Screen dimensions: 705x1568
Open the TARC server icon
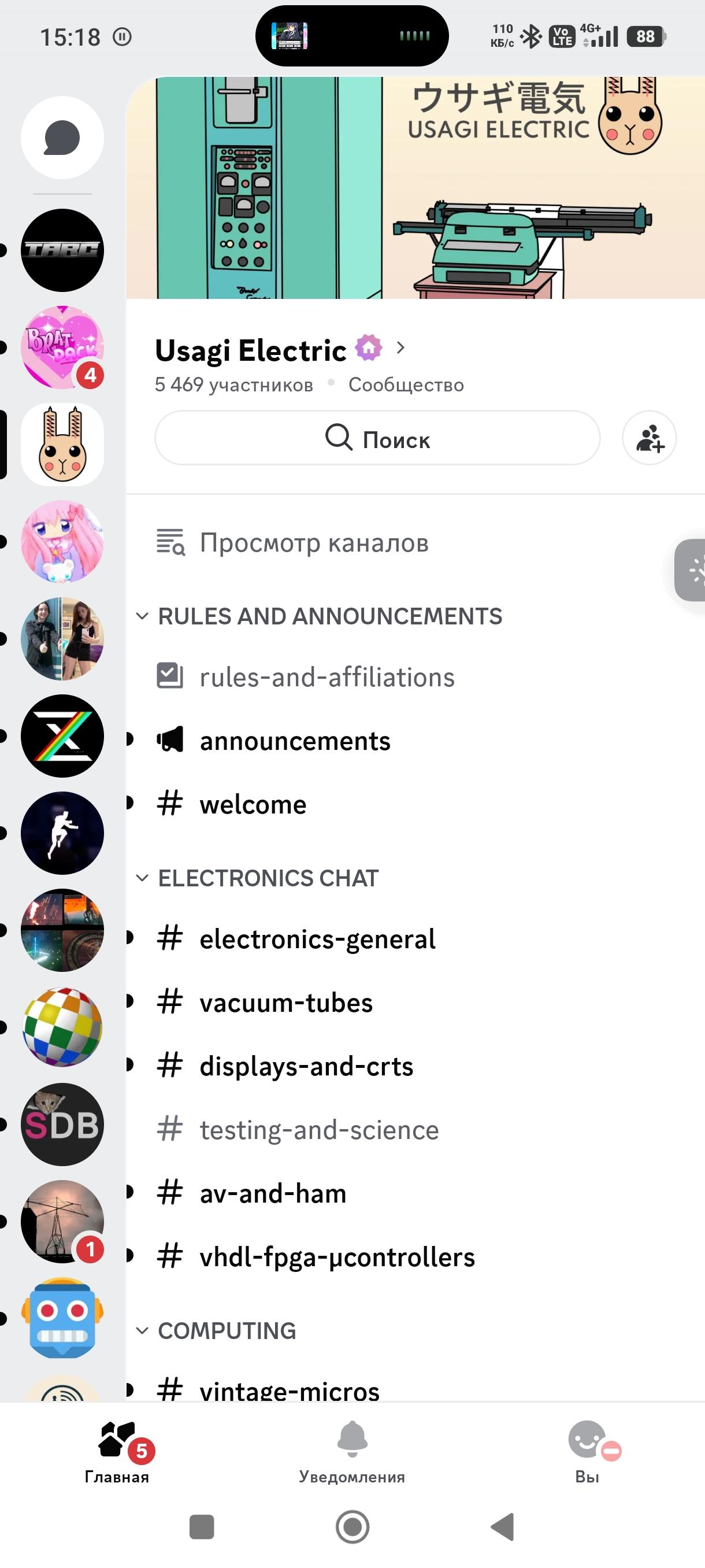(x=62, y=250)
